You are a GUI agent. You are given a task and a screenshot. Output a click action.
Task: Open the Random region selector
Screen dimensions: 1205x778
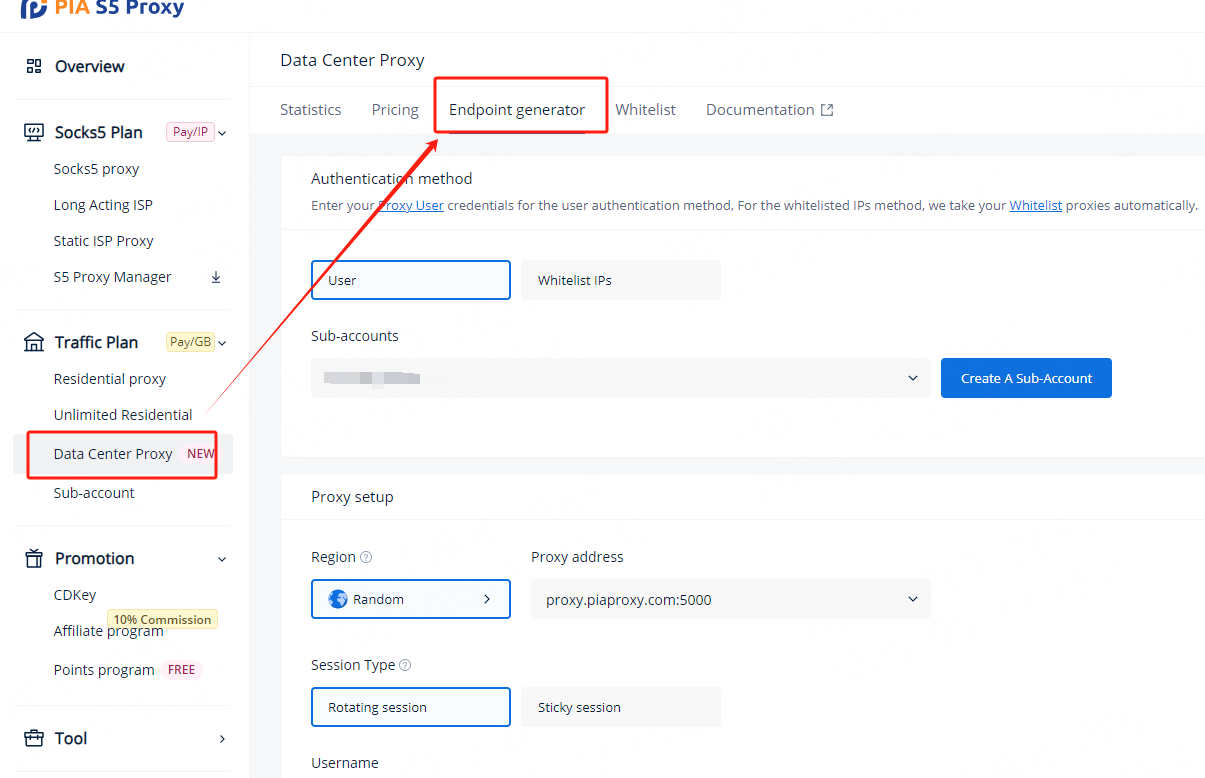[x=410, y=599]
